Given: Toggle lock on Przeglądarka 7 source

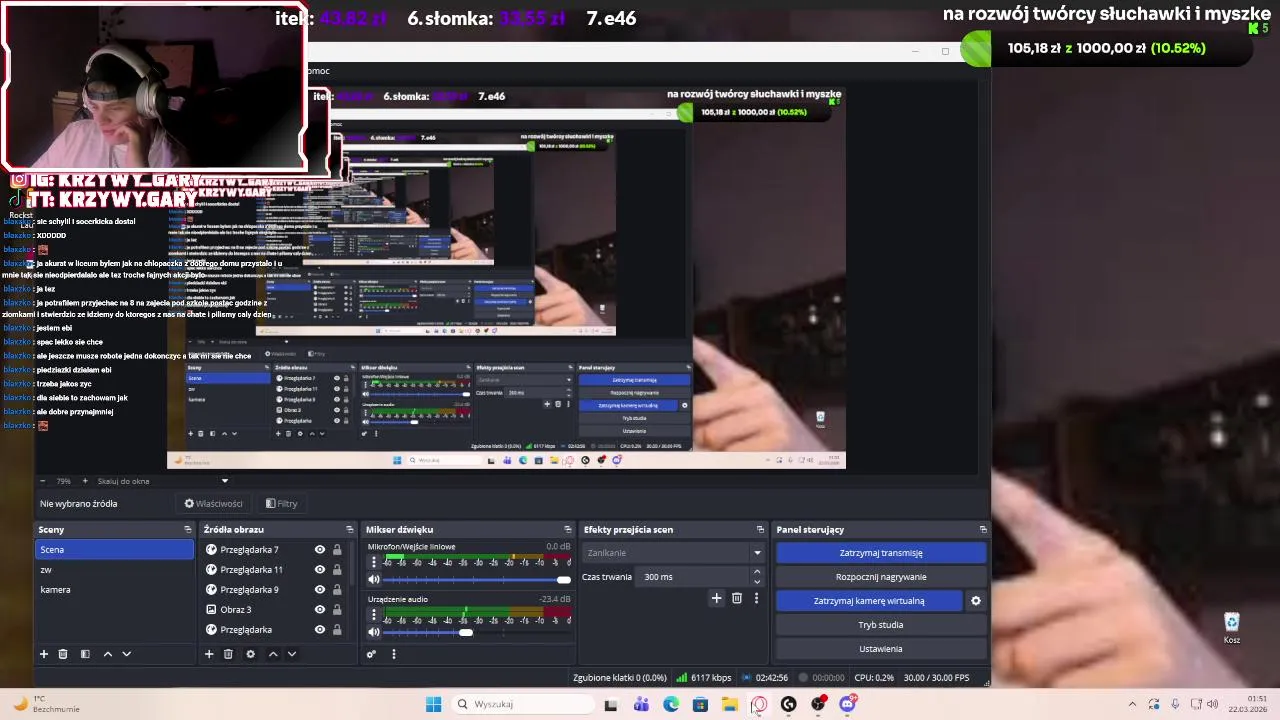Looking at the screenshot, I should pos(337,550).
